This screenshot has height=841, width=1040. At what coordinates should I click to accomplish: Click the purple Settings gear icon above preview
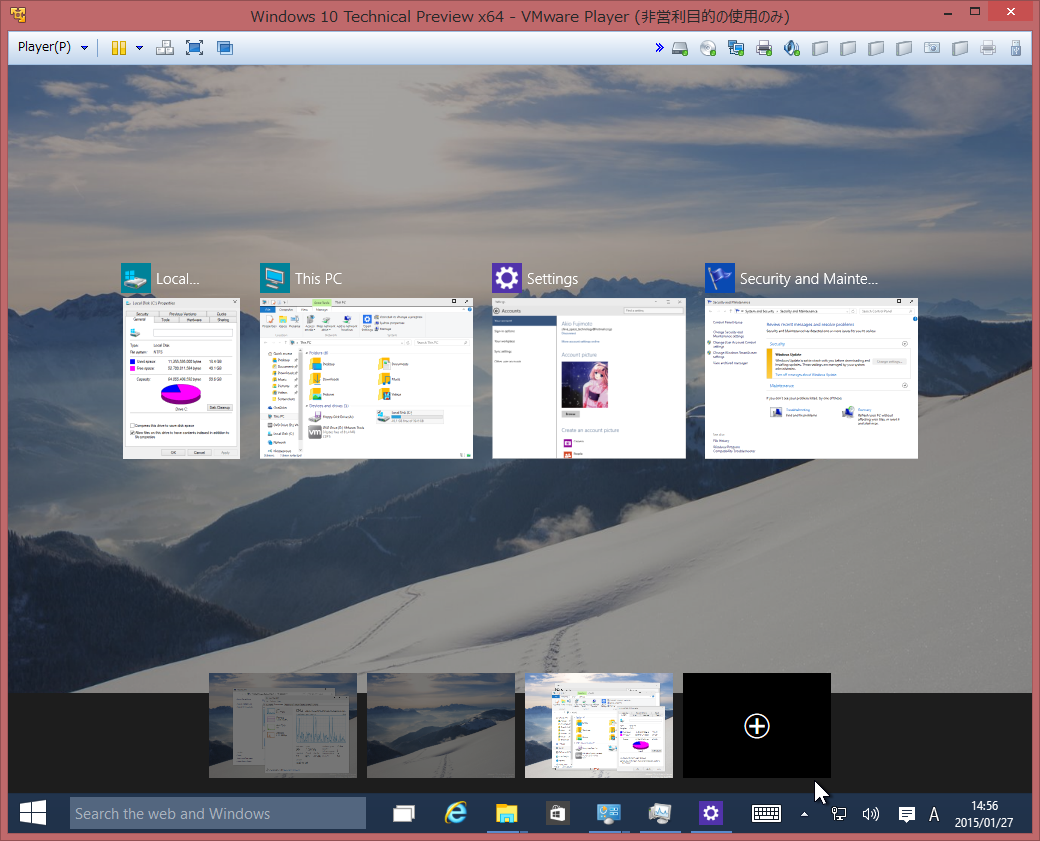pyautogui.click(x=507, y=278)
